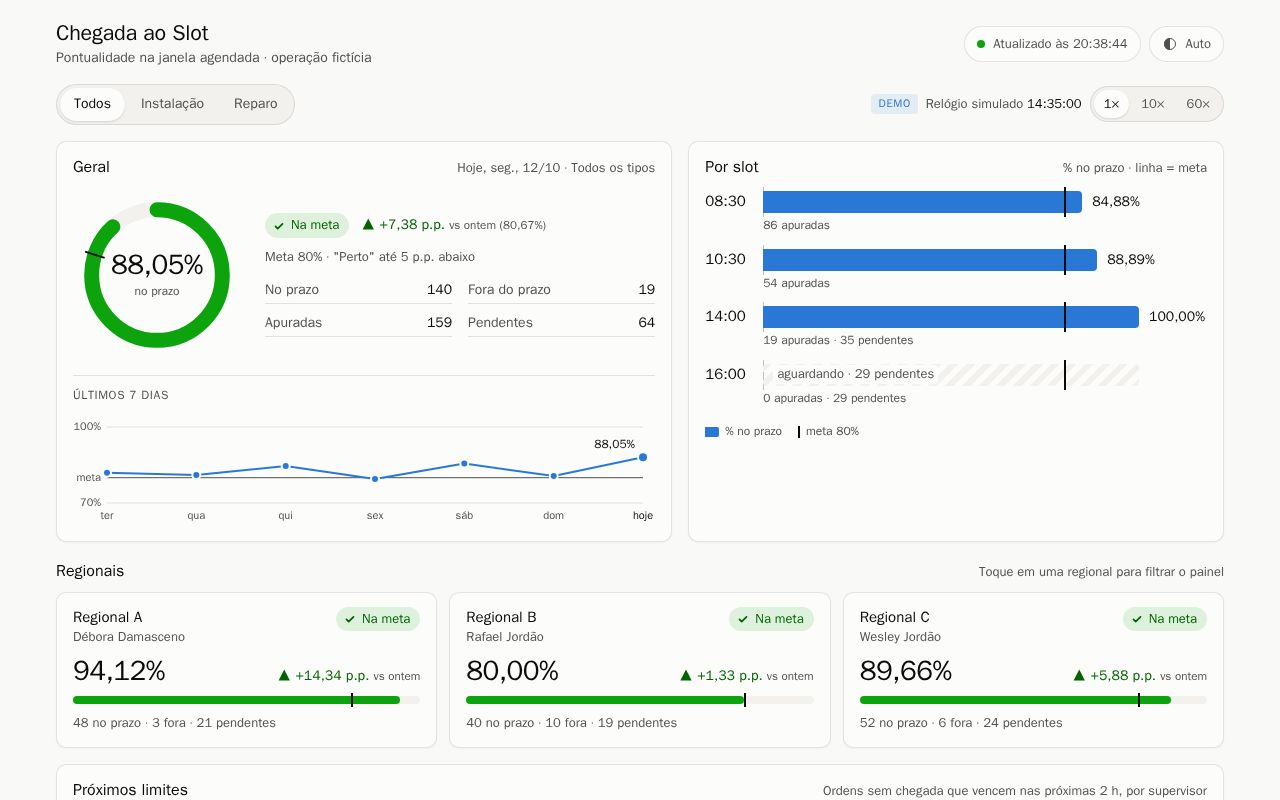Switch to the Reparo filter

click(x=256, y=104)
